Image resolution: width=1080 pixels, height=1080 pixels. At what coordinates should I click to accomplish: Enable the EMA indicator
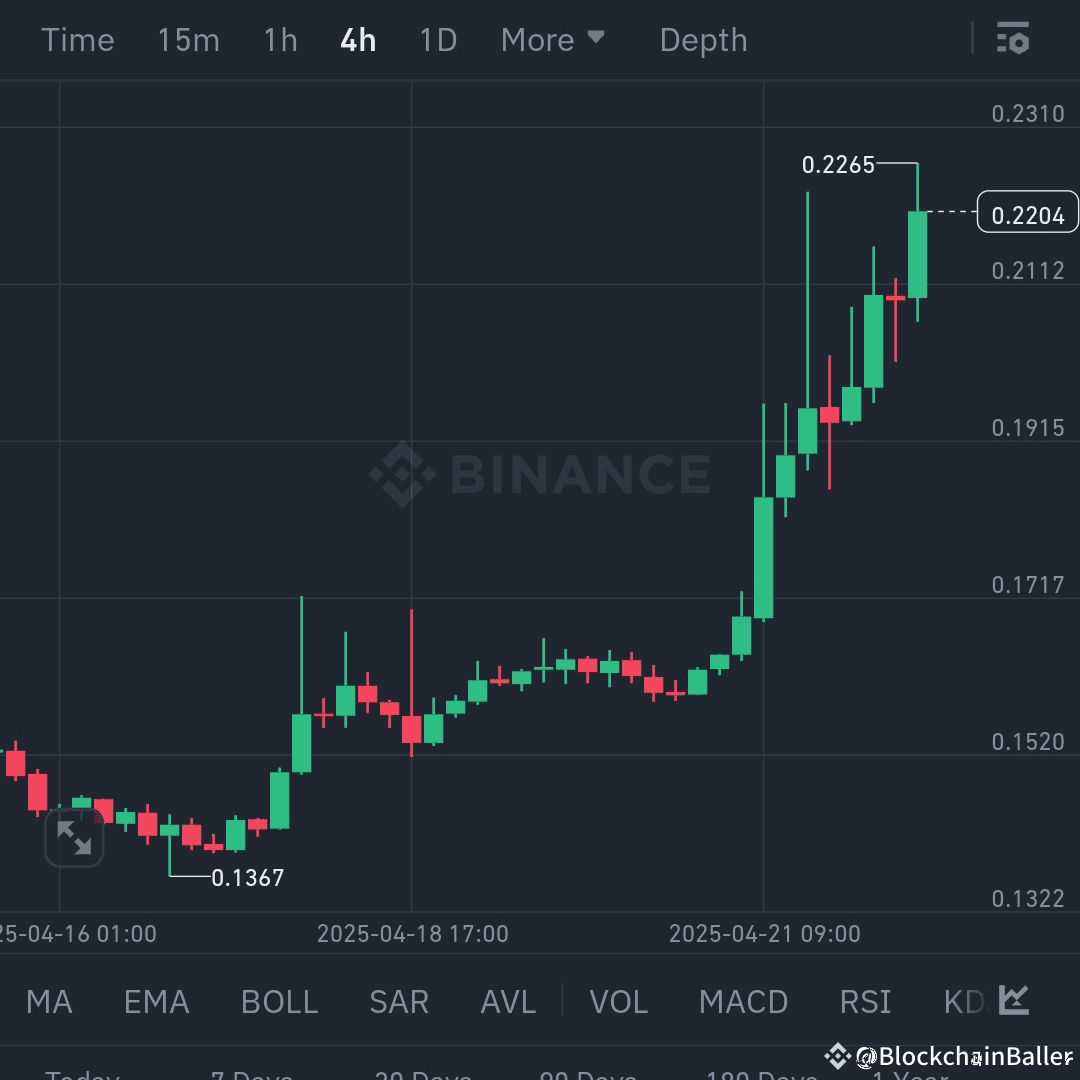[x=156, y=1001]
